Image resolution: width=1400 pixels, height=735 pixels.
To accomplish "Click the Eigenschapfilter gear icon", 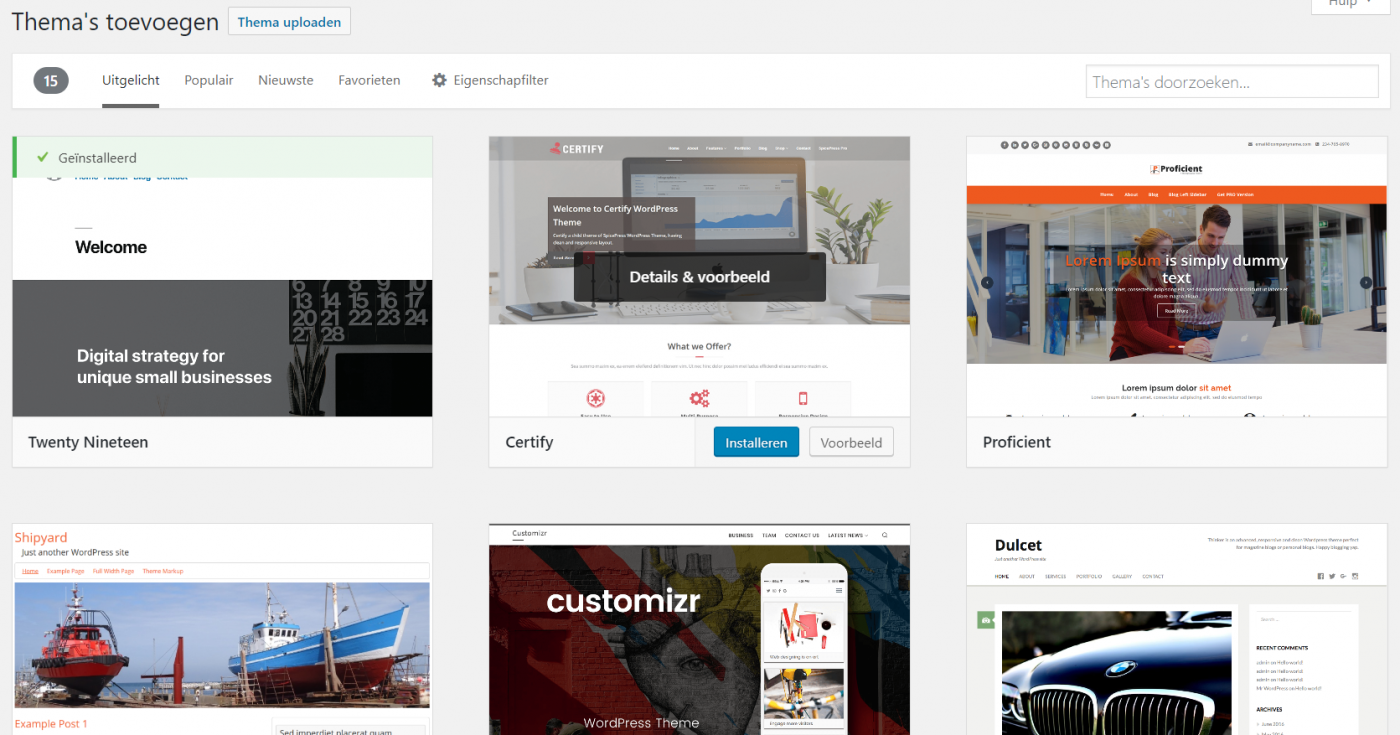I will tap(439, 80).
